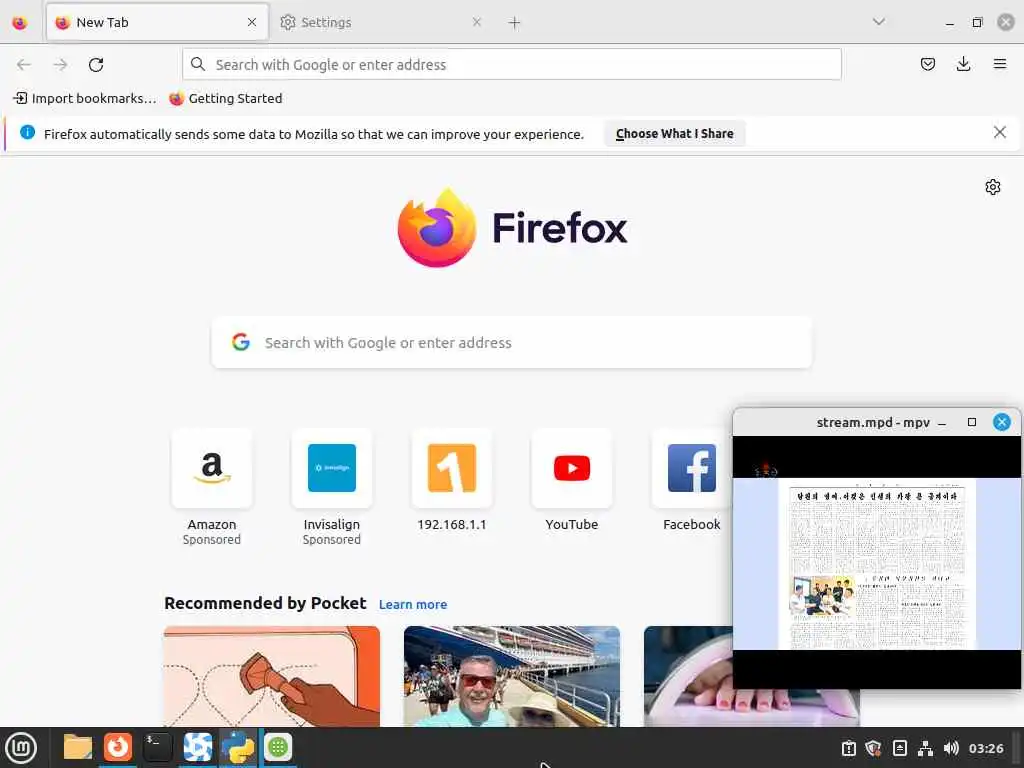Open the volume control tray icon

tap(952, 748)
